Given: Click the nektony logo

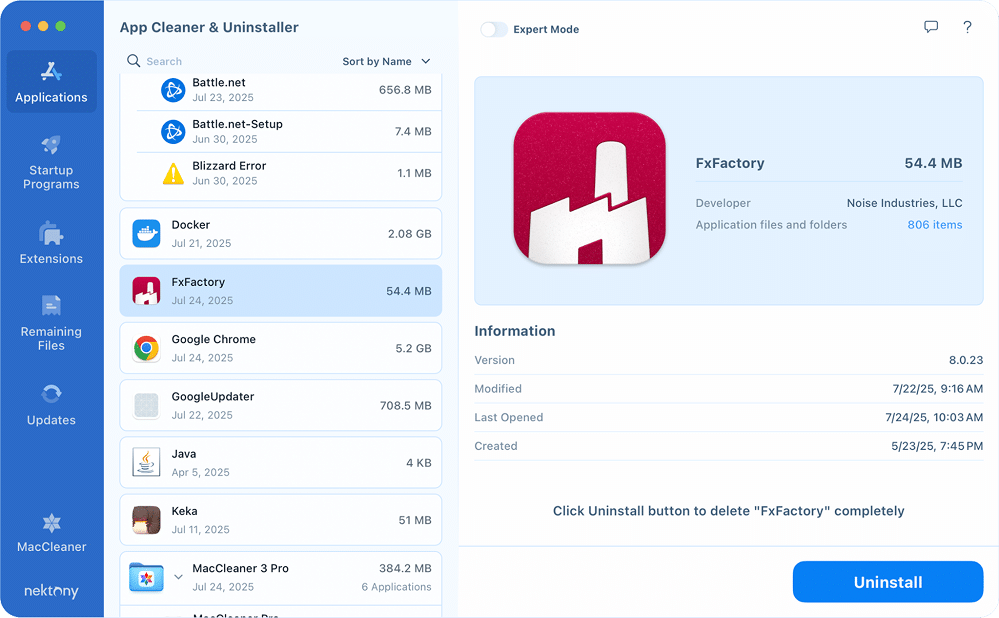Looking at the screenshot, I should (x=52, y=591).
